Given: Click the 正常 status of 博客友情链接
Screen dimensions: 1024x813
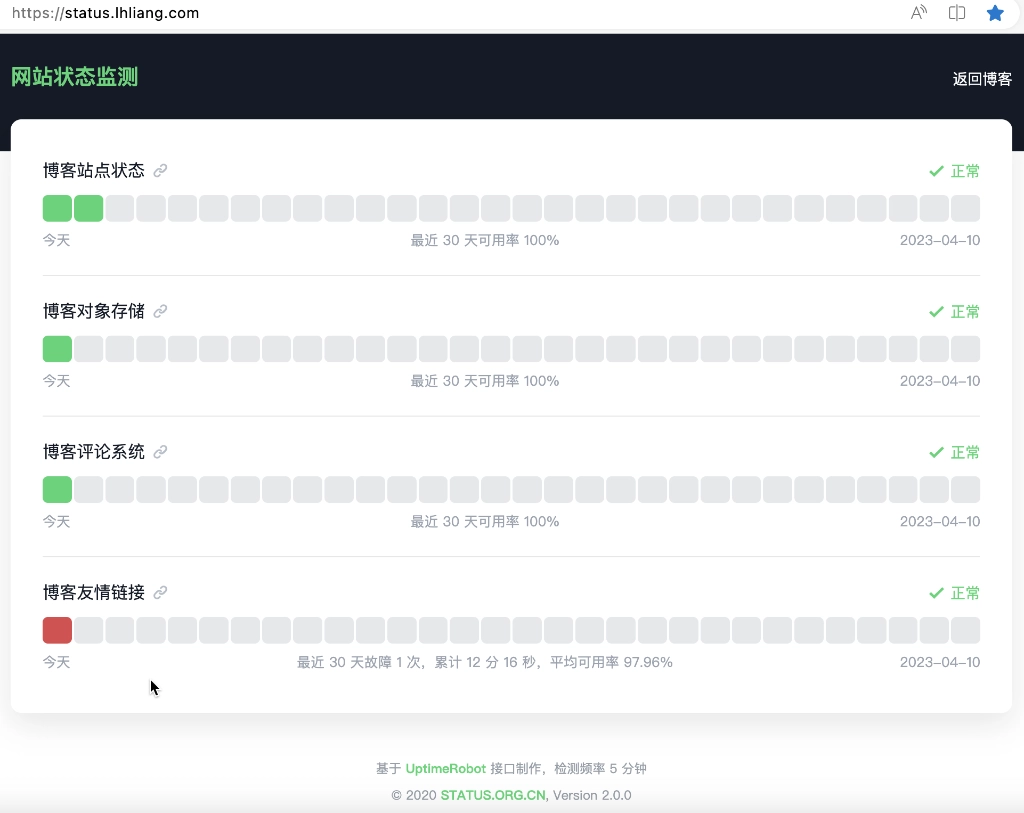Looking at the screenshot, I should point(965,593).
